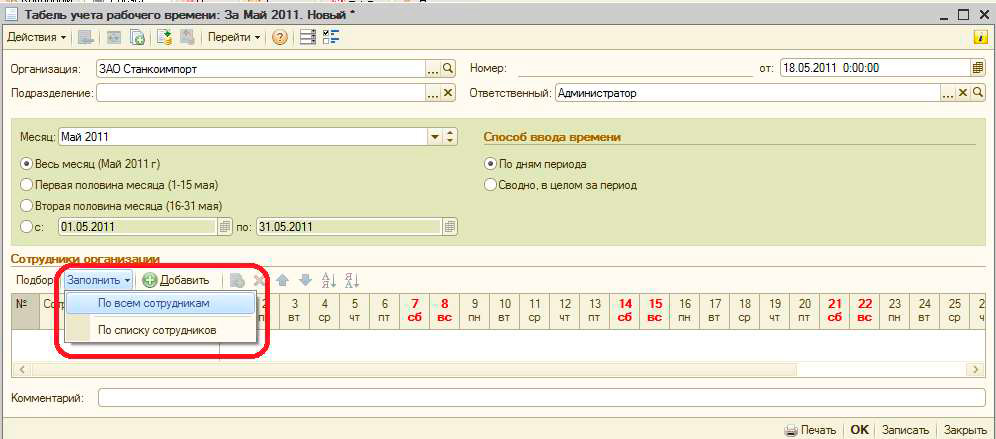Click ellipsis select button in Организация field
The height and width of the screenshot is (439, 996).
coord(433,69)
